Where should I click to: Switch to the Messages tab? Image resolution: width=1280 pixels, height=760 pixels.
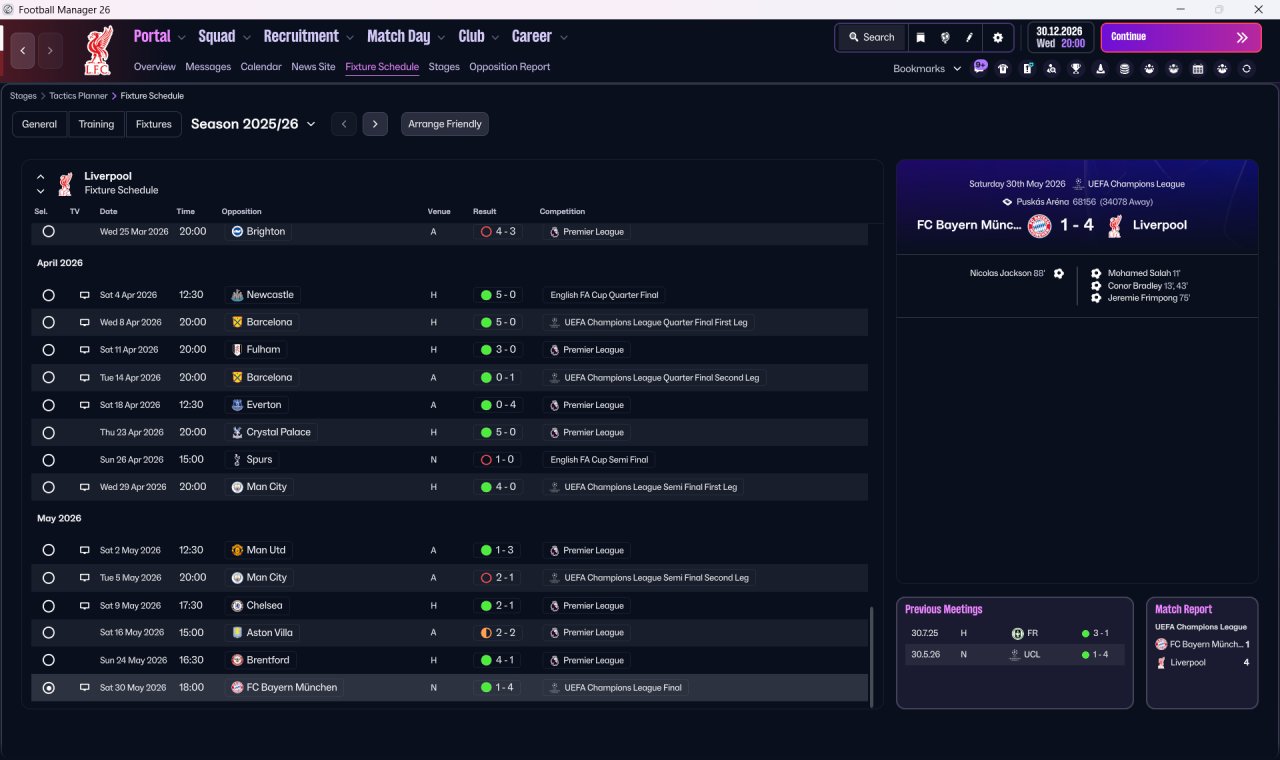pos(208,67)
